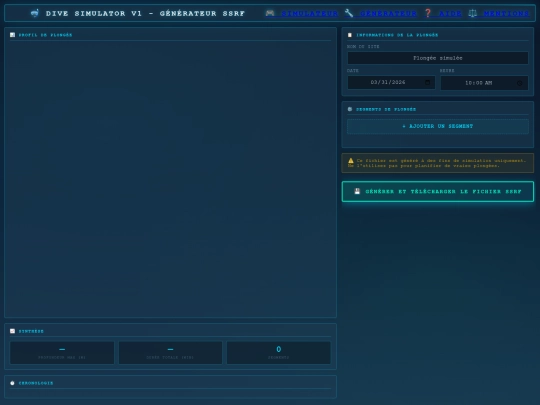Screen dimensions: 540x405
Task: Open the Mentions legal link
Action: click(506, 13)
